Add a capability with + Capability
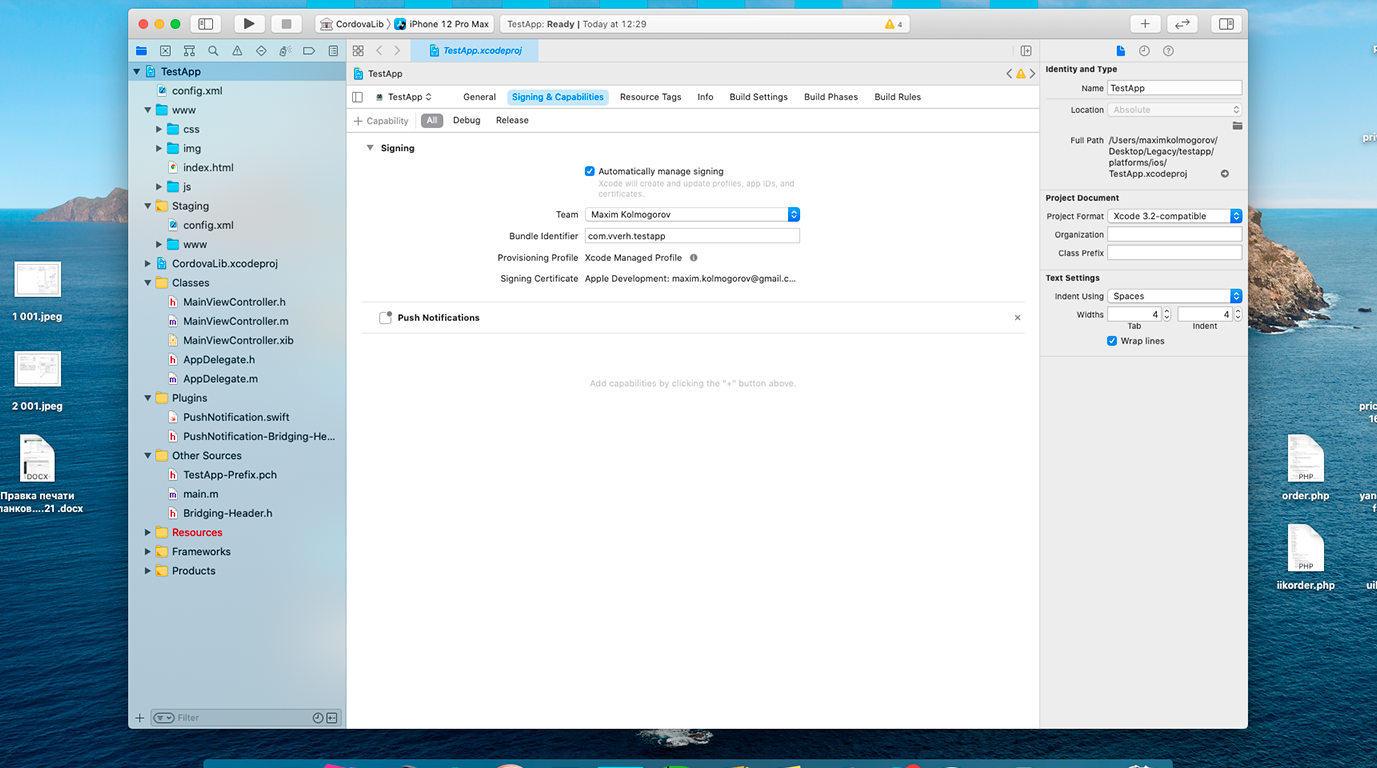 point(381,121)
